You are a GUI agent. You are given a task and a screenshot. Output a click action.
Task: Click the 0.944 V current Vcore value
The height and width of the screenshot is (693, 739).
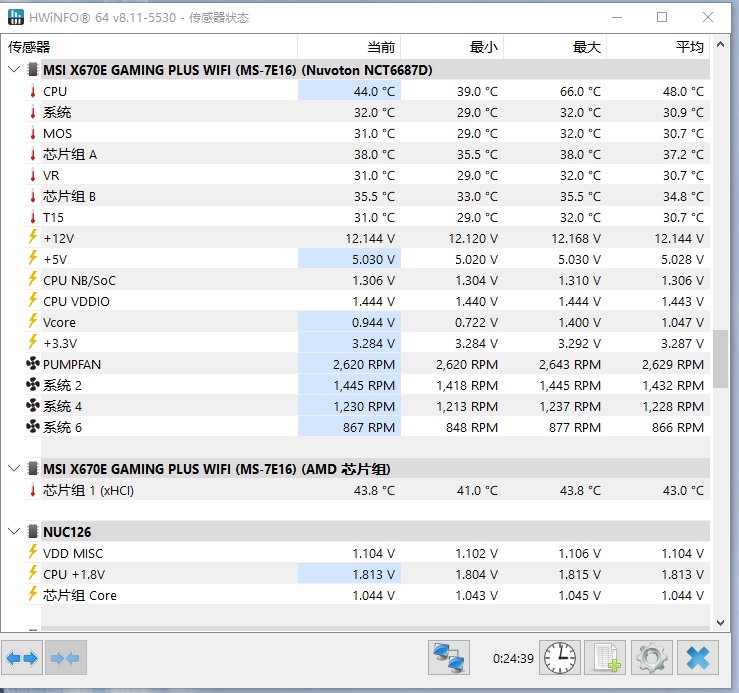[373, 322]
